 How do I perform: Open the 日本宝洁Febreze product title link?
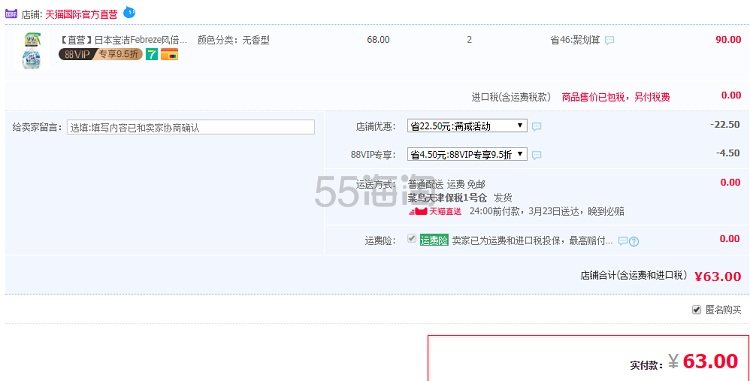click(x=124, y=40)
